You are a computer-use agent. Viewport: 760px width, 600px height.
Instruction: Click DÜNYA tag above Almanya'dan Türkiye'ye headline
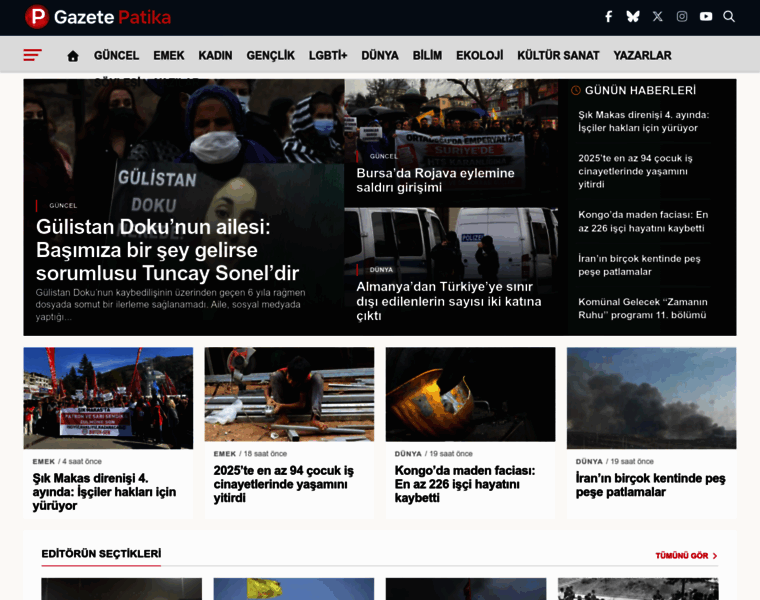click(381, 269)
